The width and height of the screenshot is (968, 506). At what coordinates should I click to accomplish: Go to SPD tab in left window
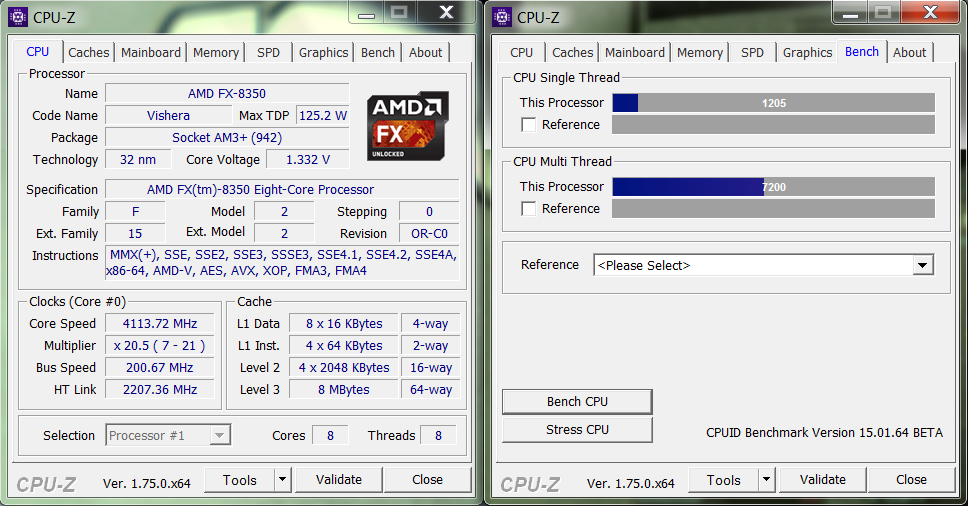(x=268, y=52)
